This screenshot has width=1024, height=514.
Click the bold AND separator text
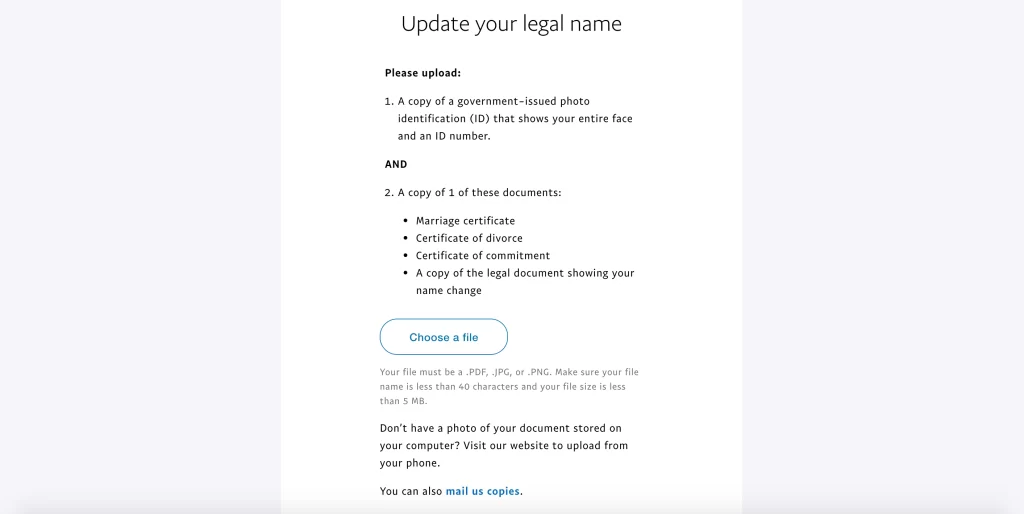pos(396,165)
